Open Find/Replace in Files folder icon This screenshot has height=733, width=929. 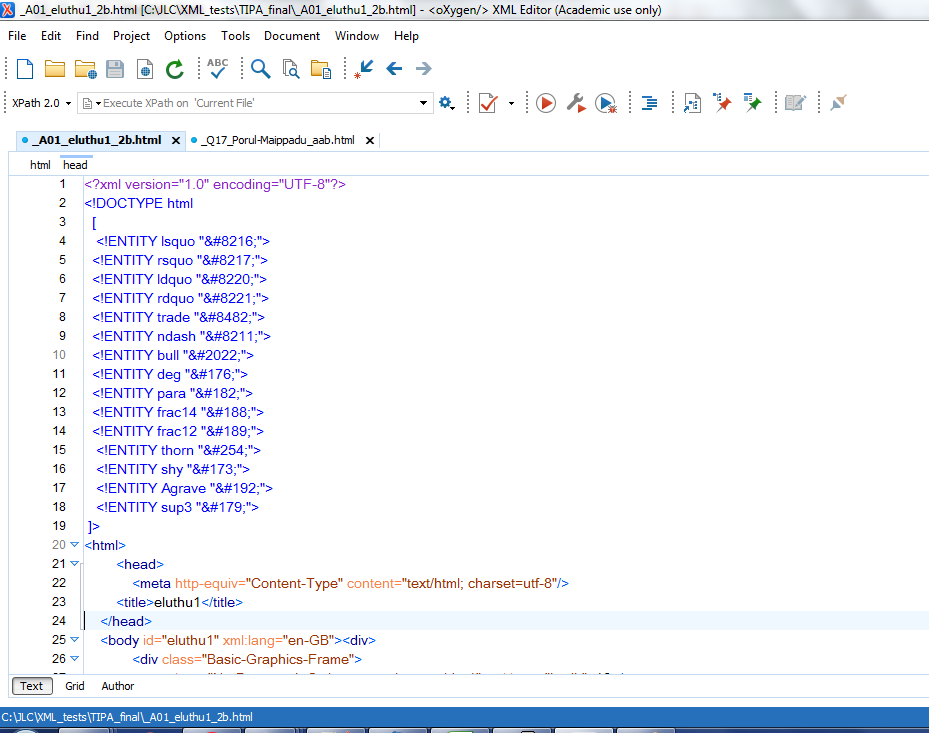click(321, 69)
